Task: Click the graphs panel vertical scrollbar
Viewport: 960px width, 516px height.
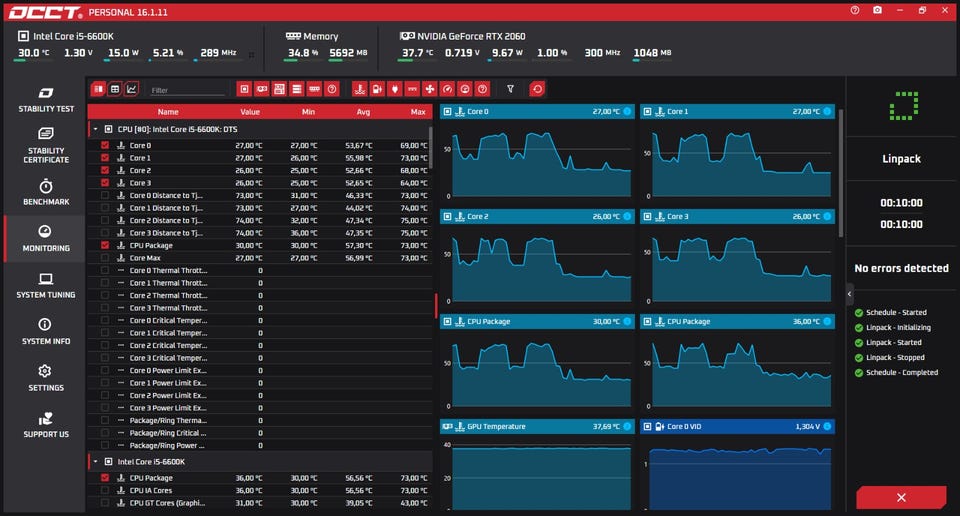Action: click(x=841, y=174)
